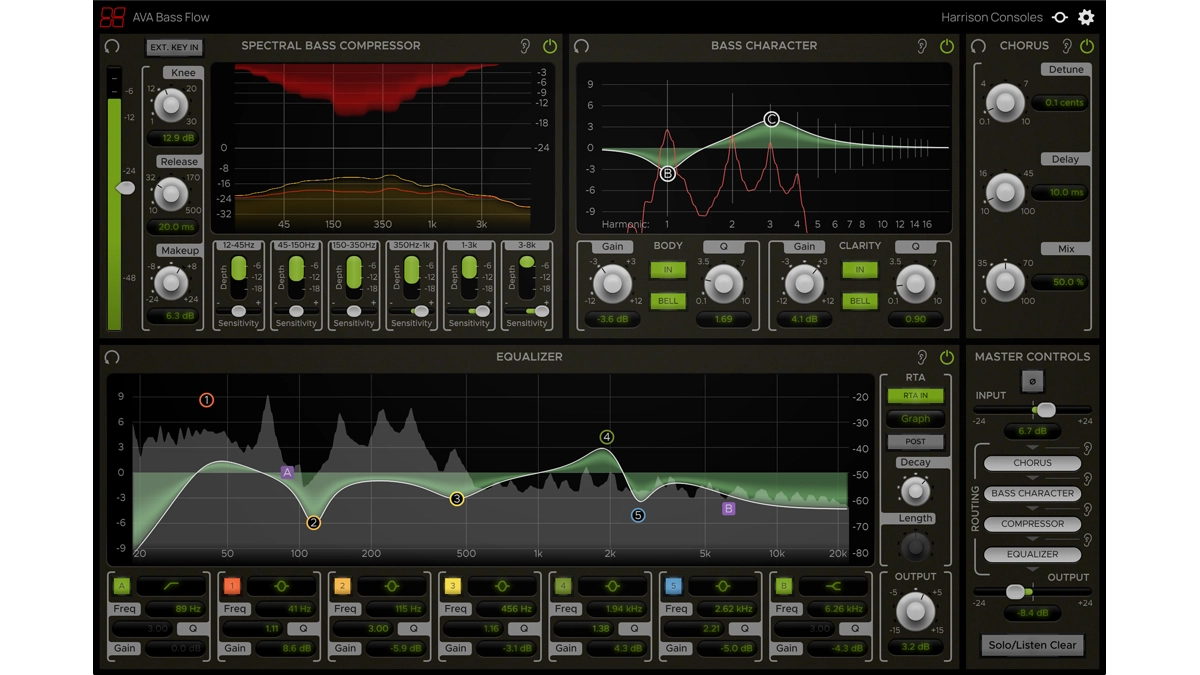
Task: Click Bass Character node B on curve
Action: click(x=667, y=173)
